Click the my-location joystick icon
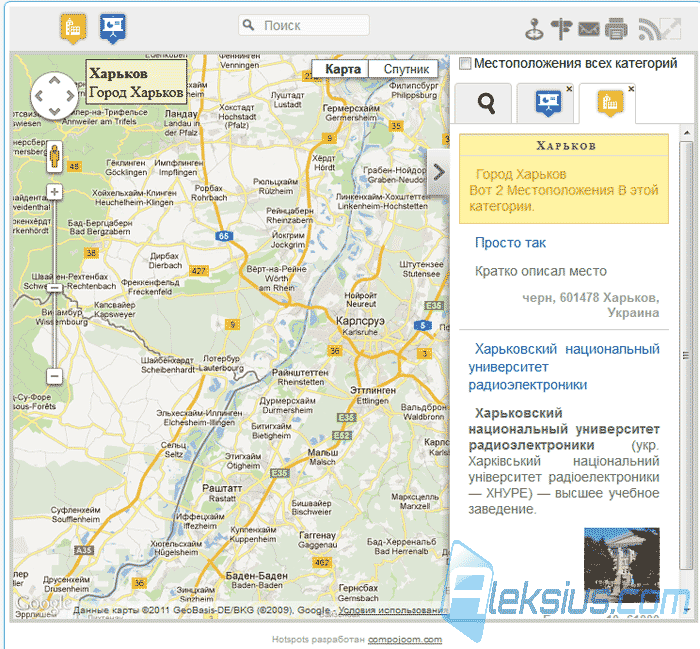This screenshot has width=700, height=649. pyautogui.click(x=534, y=29)
